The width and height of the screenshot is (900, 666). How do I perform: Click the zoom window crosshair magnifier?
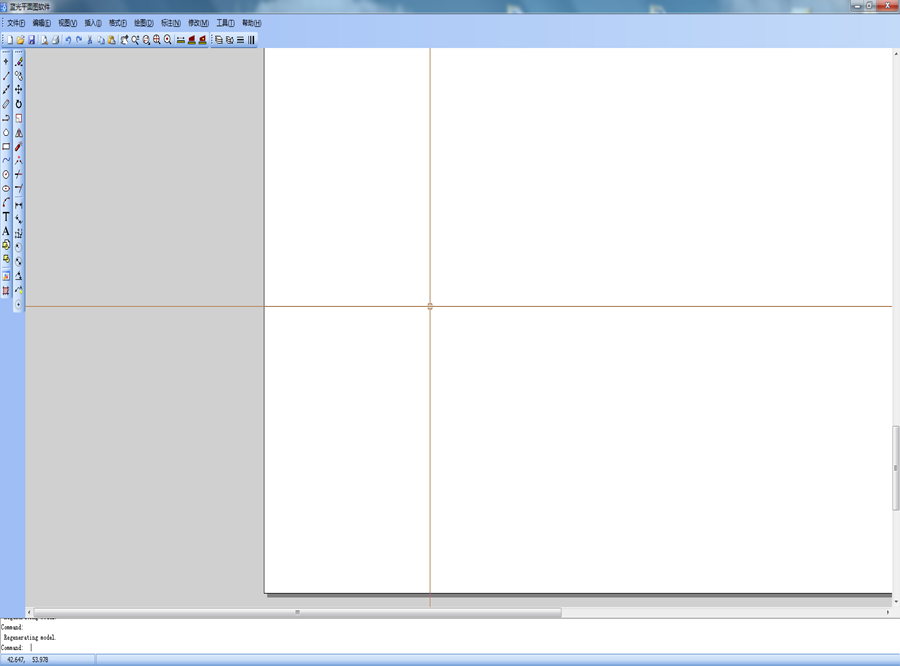coord(157,40)
